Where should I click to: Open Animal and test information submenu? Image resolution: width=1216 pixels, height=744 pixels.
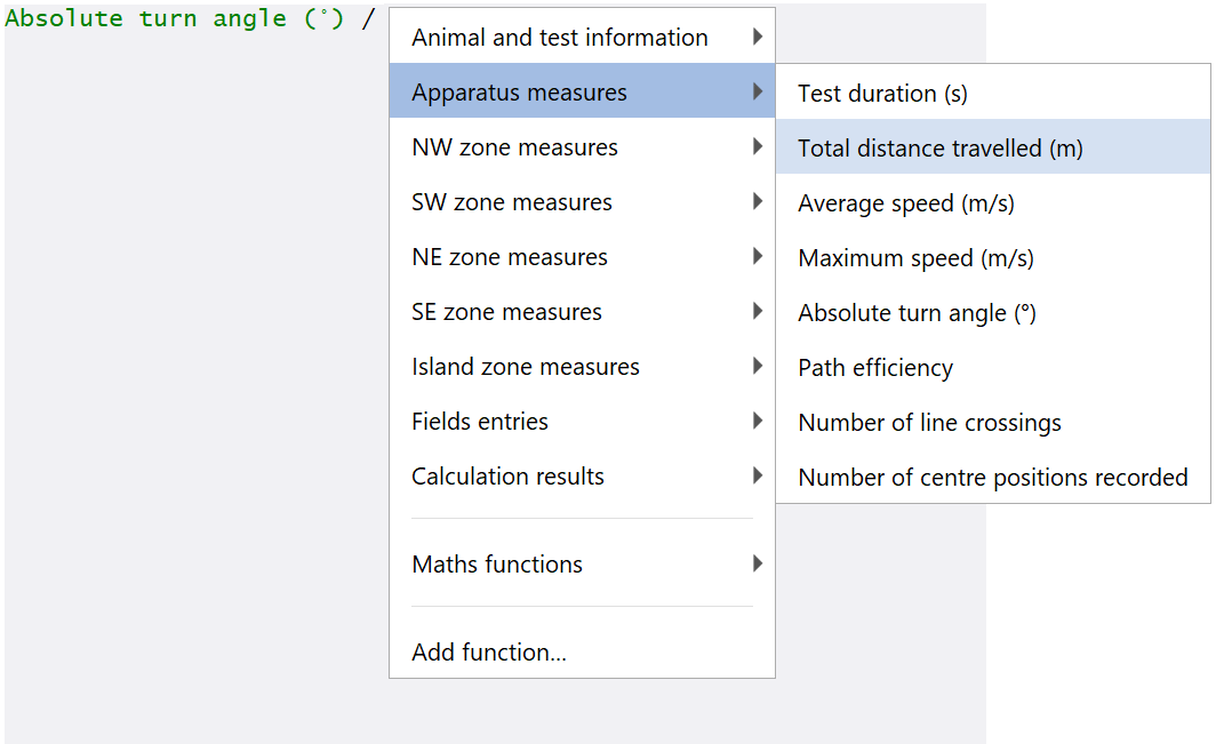point(582,38)
